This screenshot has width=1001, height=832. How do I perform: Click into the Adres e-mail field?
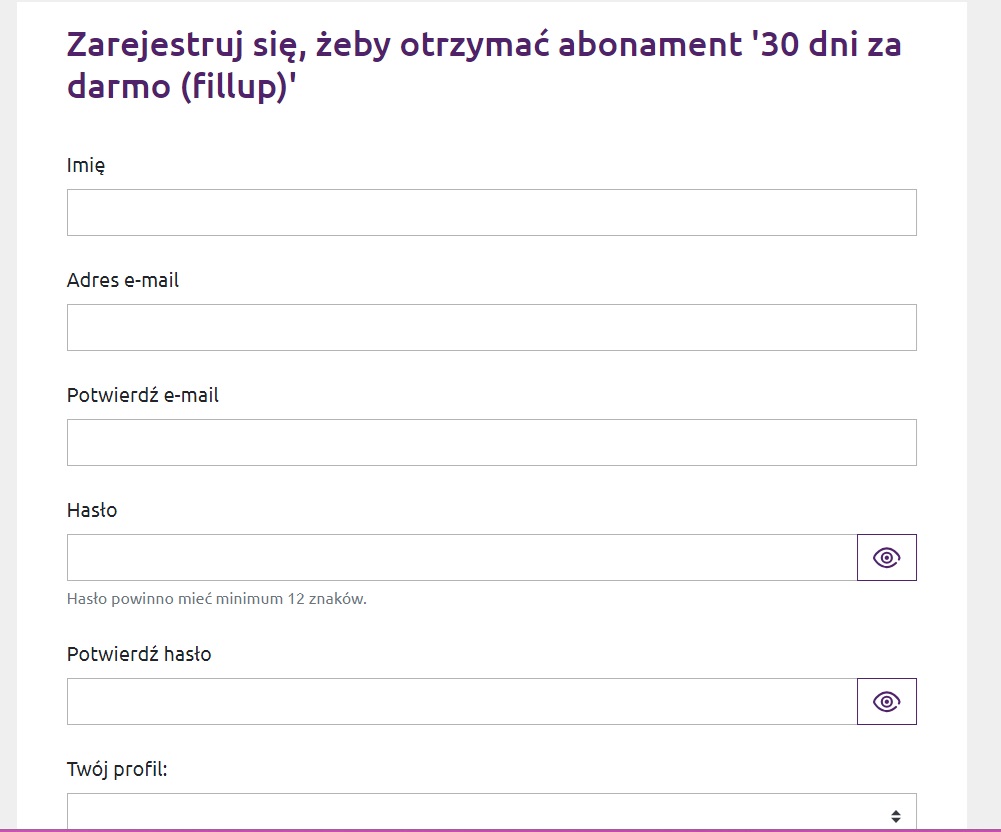click(492, 327)
